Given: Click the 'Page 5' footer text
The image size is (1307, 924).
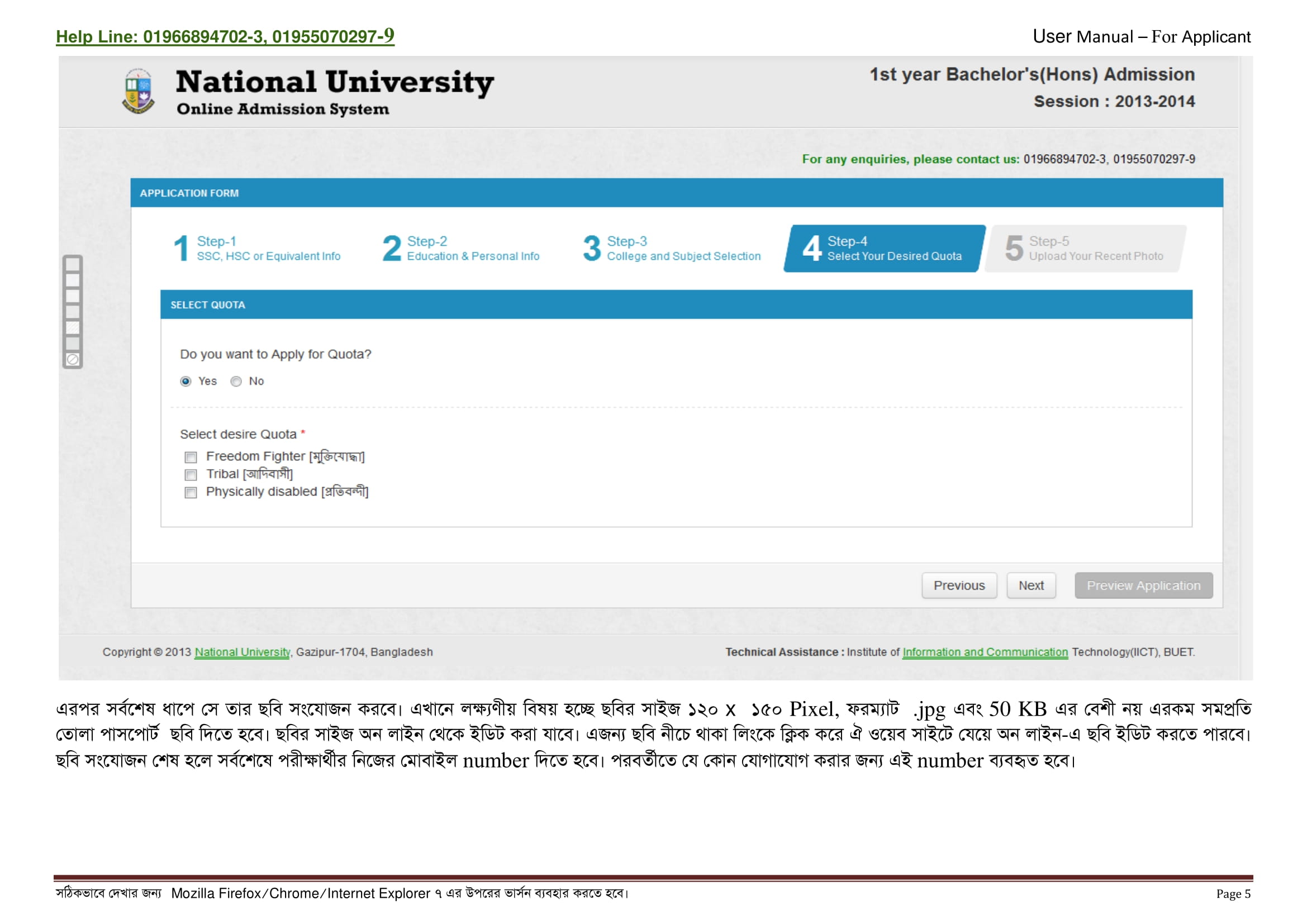Looking at the screenshot, I should click(1233, 893).
